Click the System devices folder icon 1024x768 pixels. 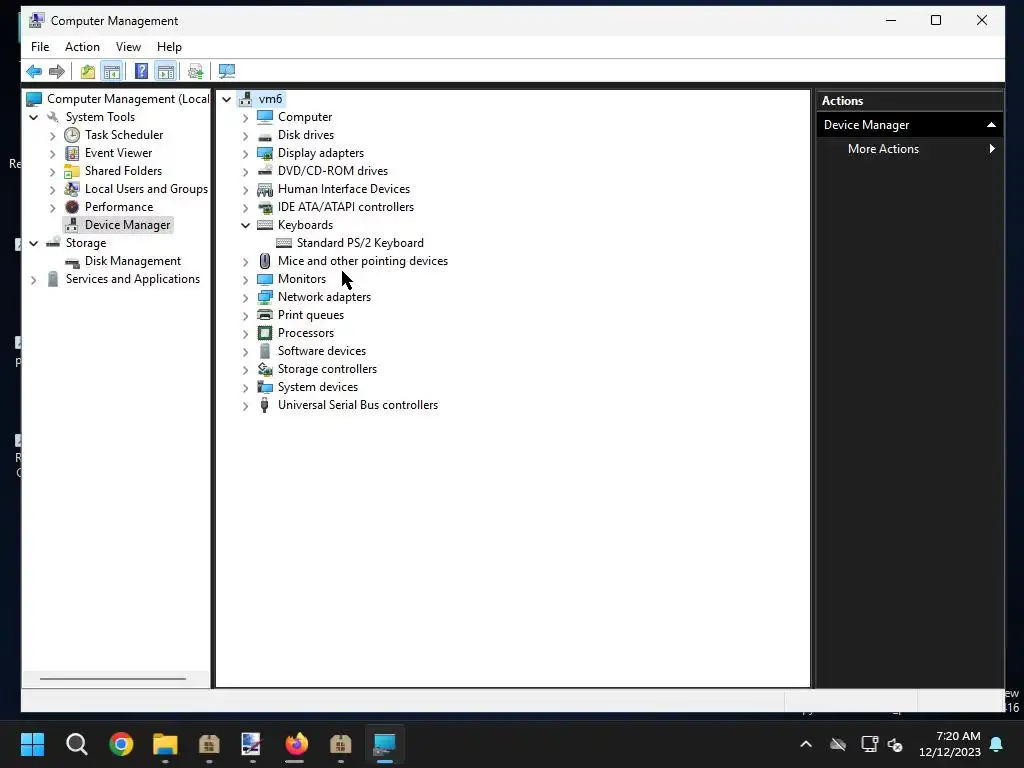click(x=264, y=387)
